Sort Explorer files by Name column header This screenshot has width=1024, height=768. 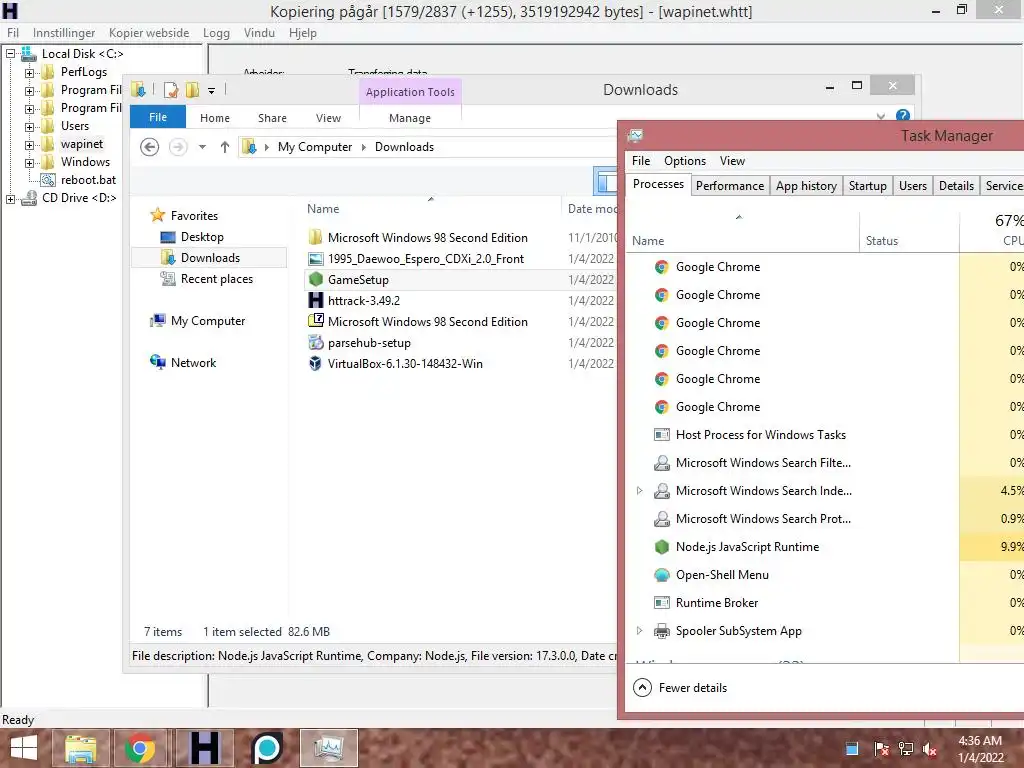click(323, 209)
